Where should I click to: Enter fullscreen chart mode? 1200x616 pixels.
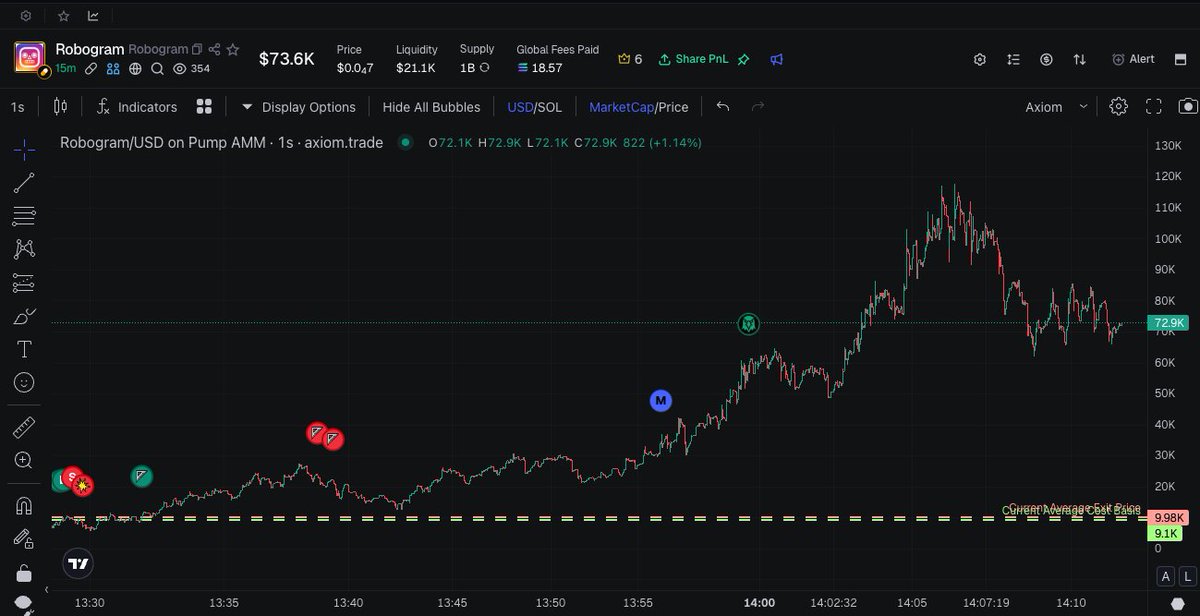tap(1154, 106)
